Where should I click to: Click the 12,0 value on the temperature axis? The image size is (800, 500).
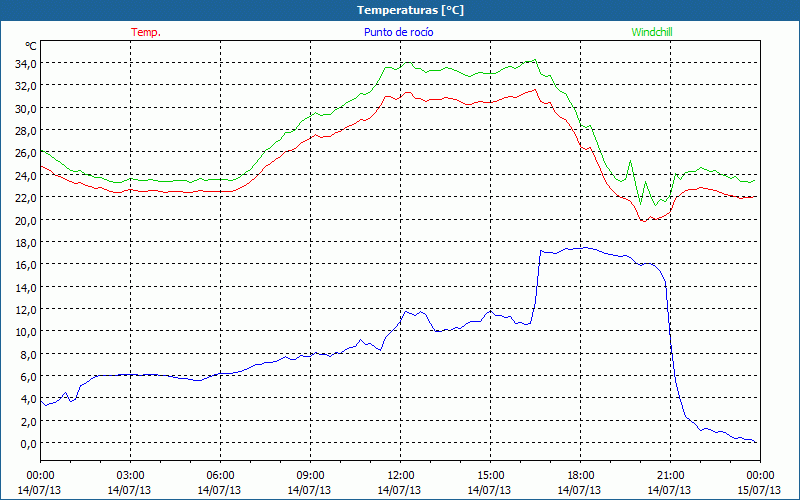26,310
